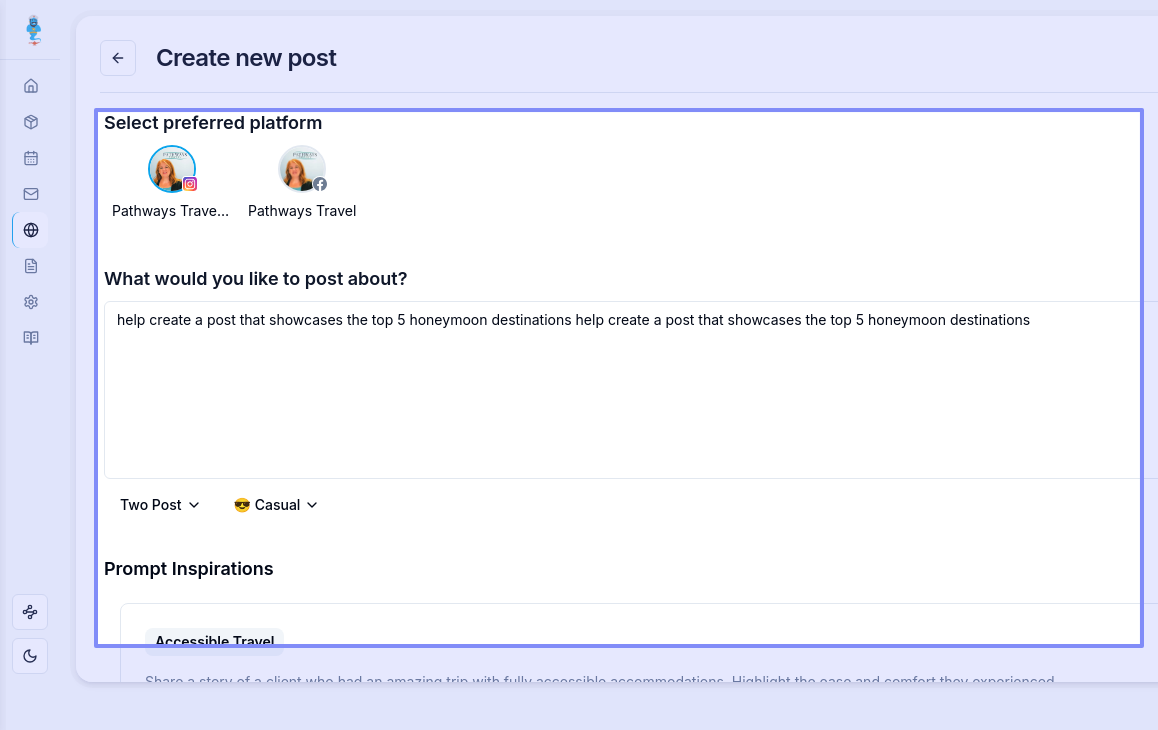Image resolution: width=1158 pixels, height=730 pixels.
Task: Toggle dark mode with moon icon
Action: [30, 656]
